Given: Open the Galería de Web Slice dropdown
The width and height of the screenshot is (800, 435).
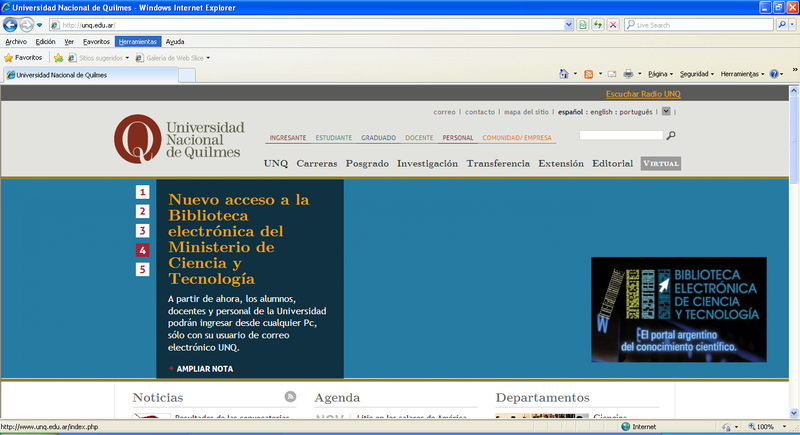Looking at the screenshot, I should pyautogui.click(x=172, y=58).
